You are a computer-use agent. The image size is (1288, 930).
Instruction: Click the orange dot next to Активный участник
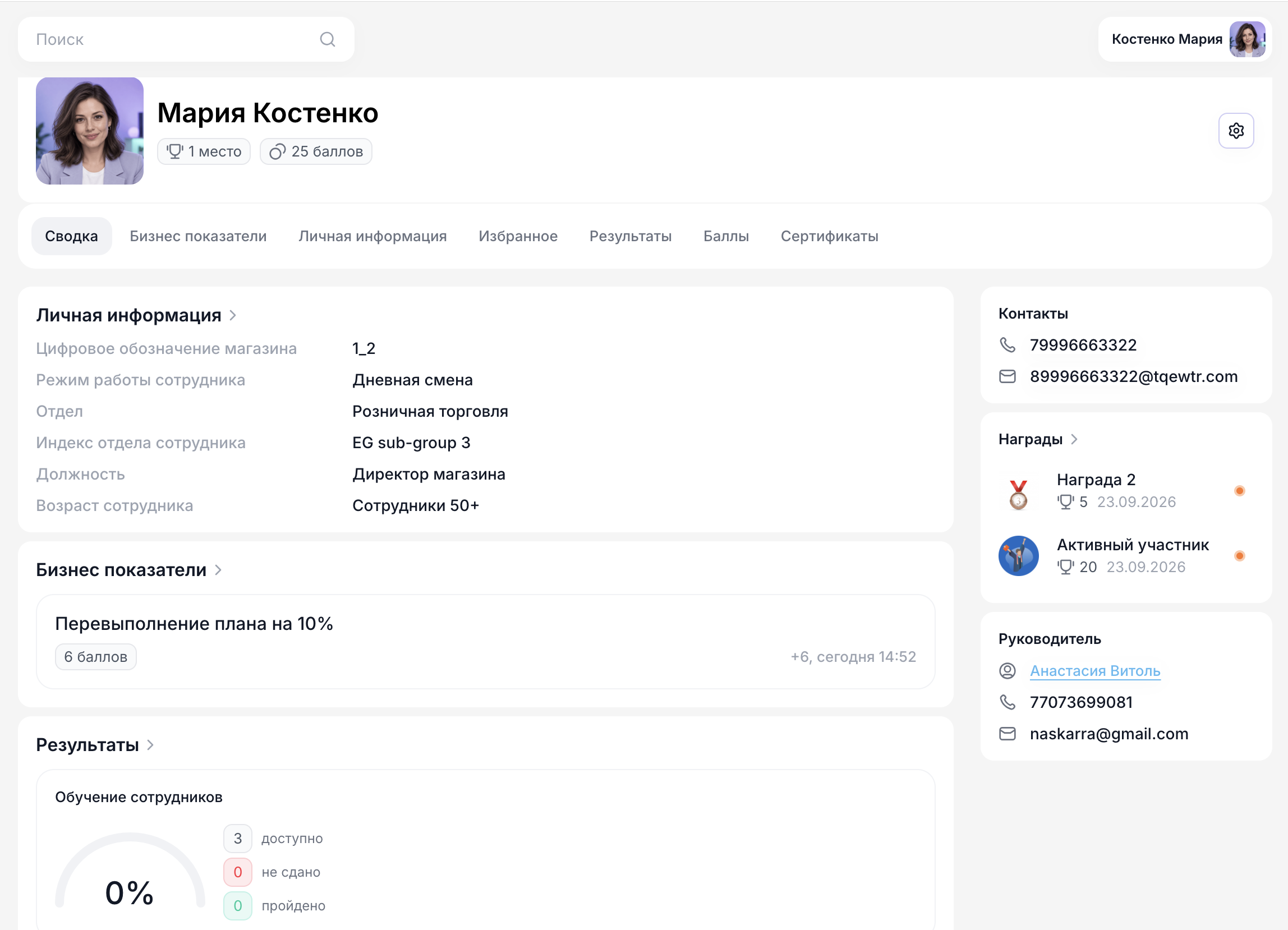click(1239, 555)
